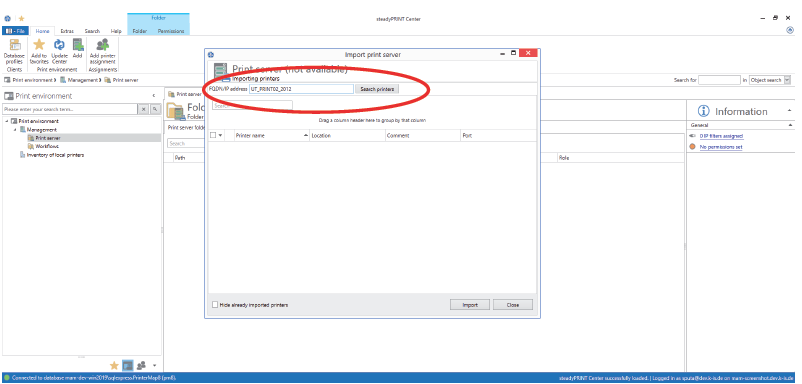This screenshot has height=384, width=802.
Task: Switch to the Help ribbon tab
Action: pyautogui.click(x=116, y=31)
